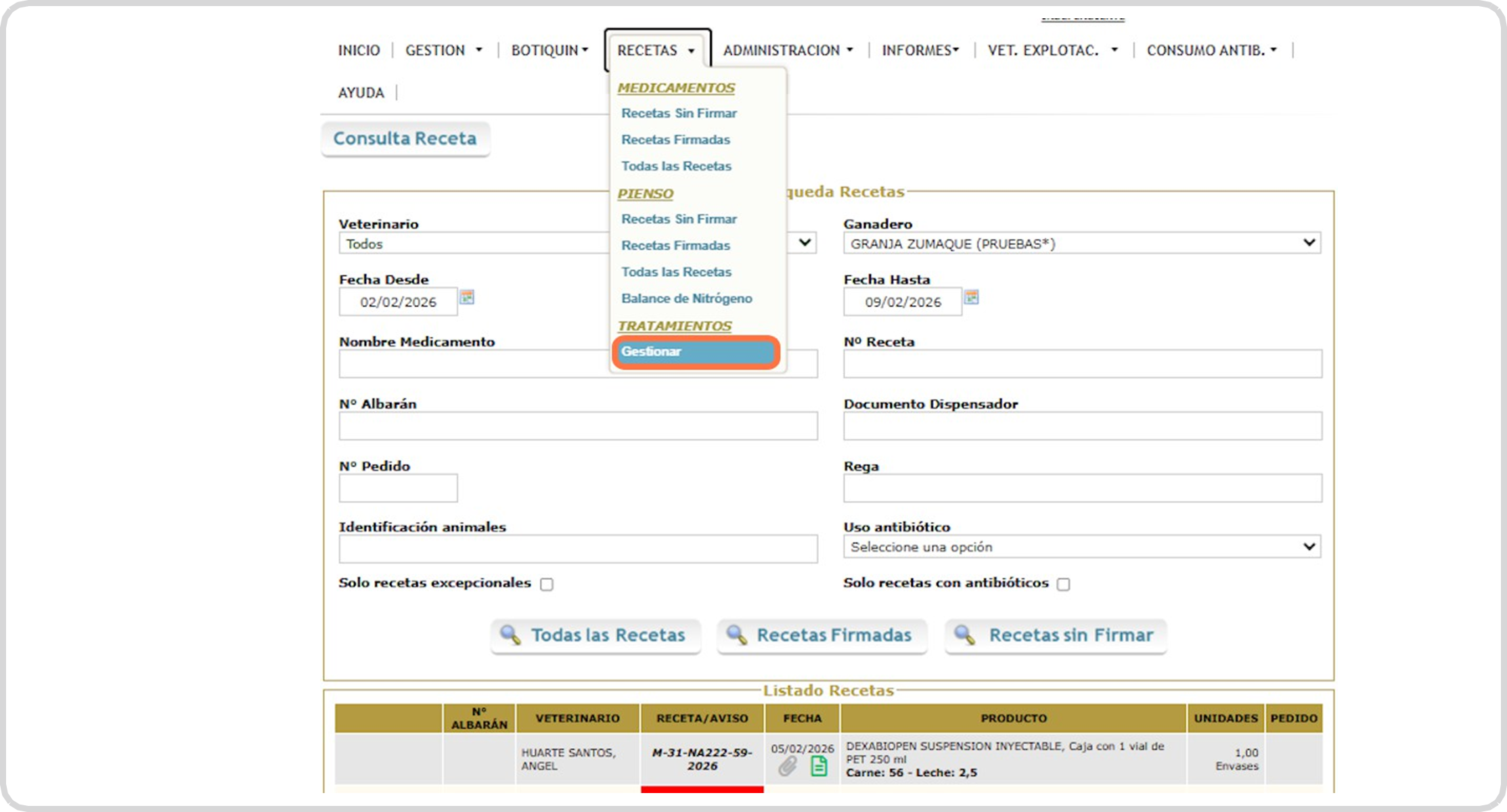Click magnifier icon on Recetas sin Firmar
The height and width of the screenshot is (812, 1507).
click(964, 635)
